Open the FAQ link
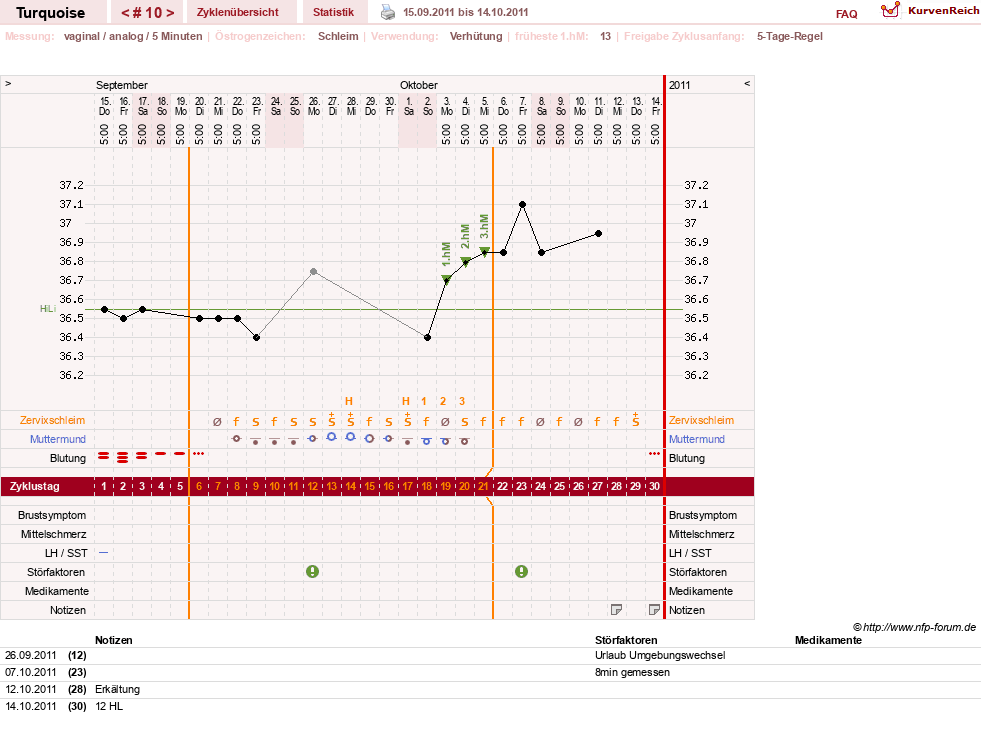This screenshot has height=739, width=981. [x=846, y=14]
